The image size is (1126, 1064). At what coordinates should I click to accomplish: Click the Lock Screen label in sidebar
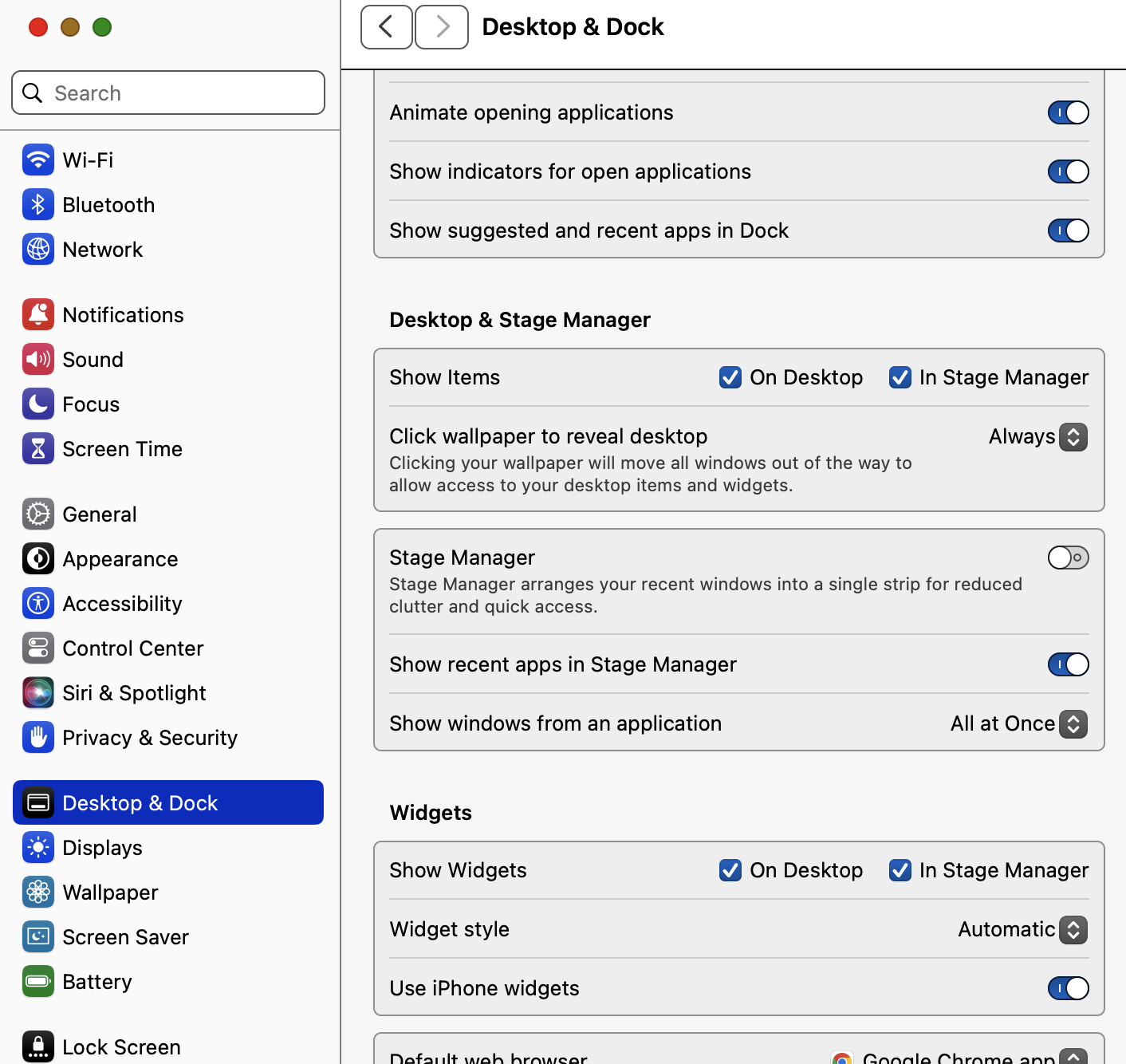122,1047
